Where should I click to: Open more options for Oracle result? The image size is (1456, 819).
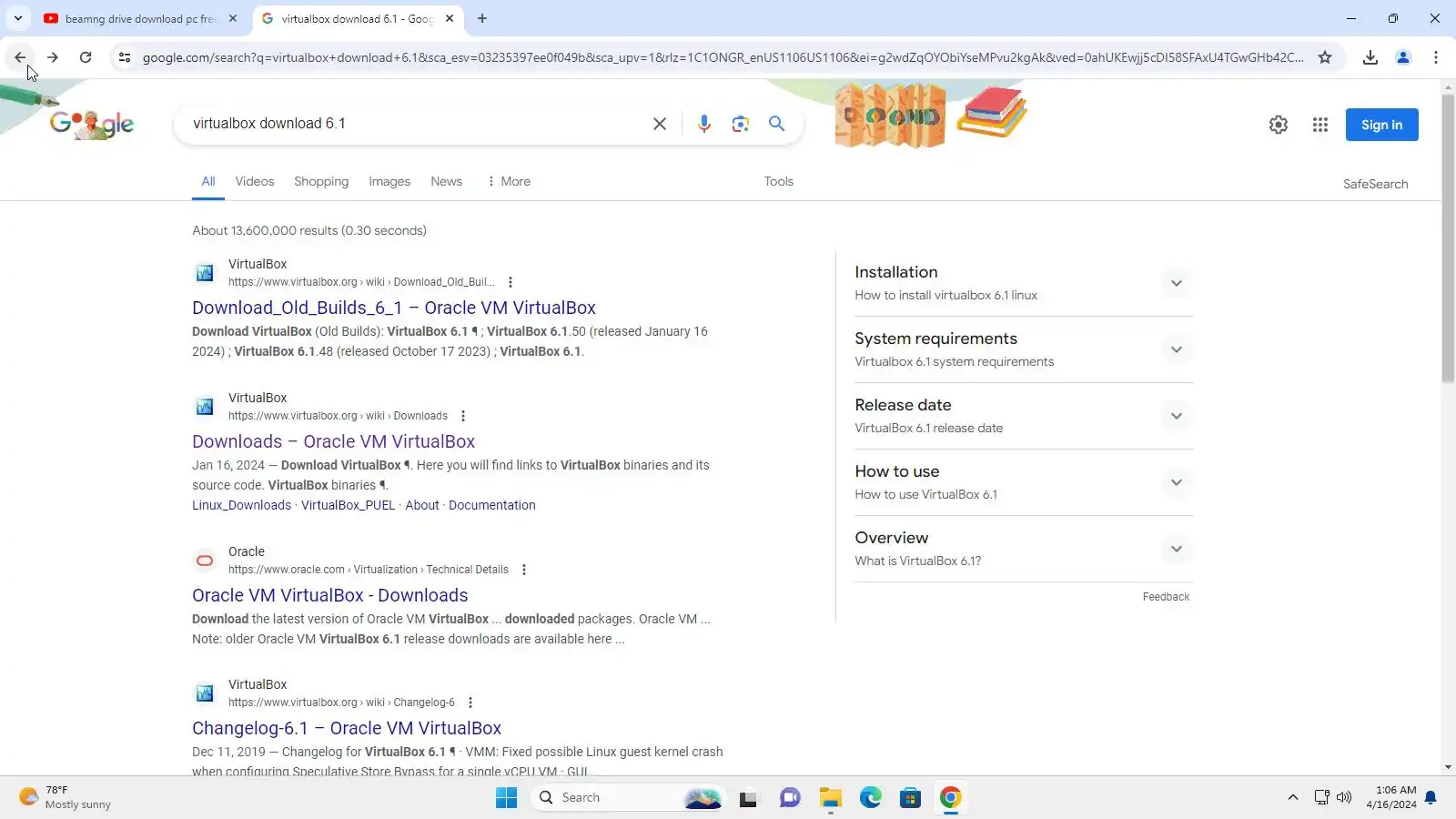click(524, 570)
